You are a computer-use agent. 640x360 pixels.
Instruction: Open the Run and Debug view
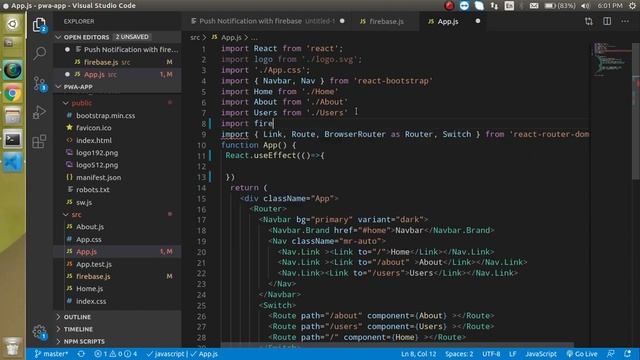click(39, 112)
